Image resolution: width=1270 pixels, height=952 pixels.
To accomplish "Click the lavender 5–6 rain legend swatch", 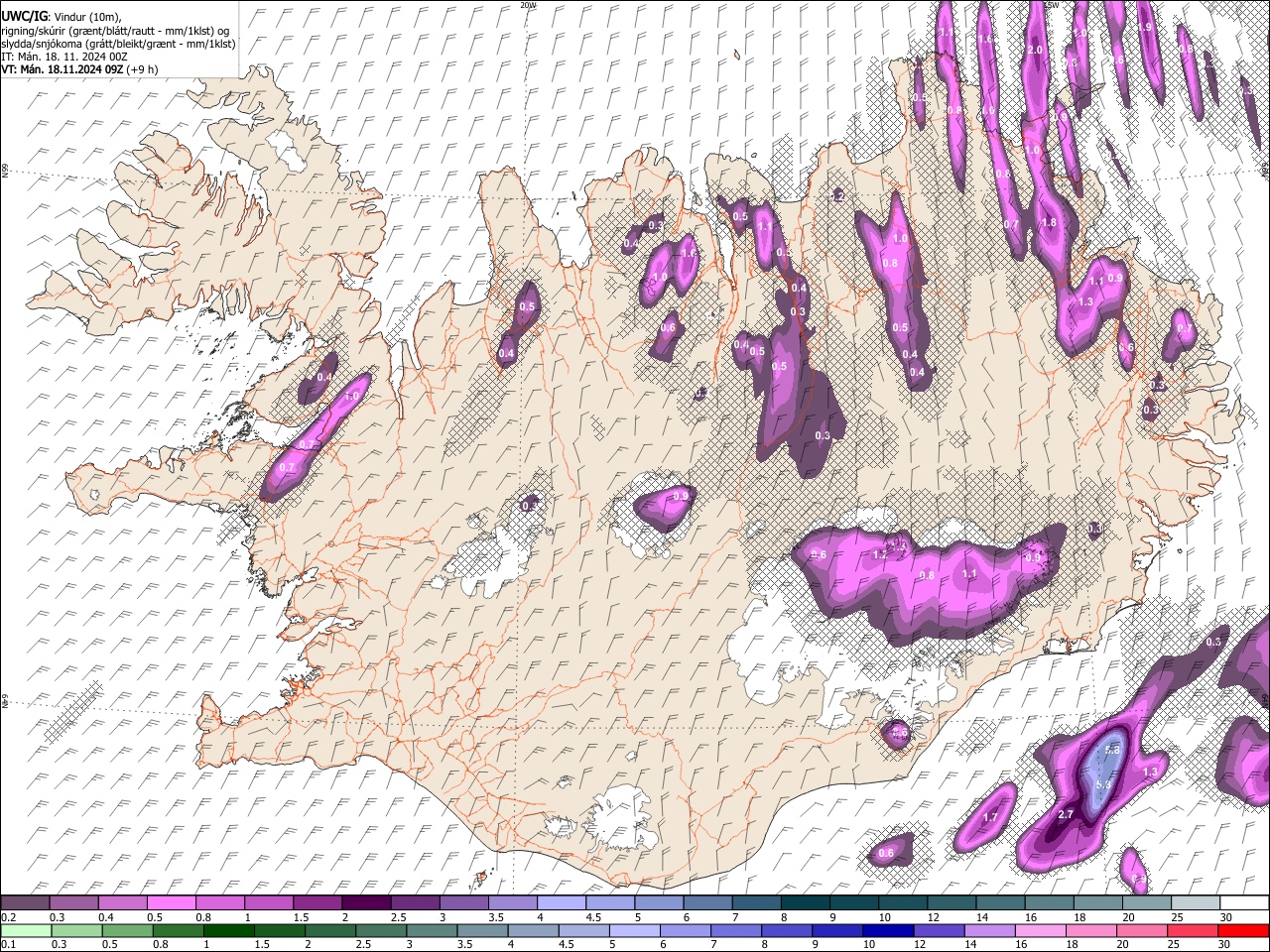I will (634, 930).
